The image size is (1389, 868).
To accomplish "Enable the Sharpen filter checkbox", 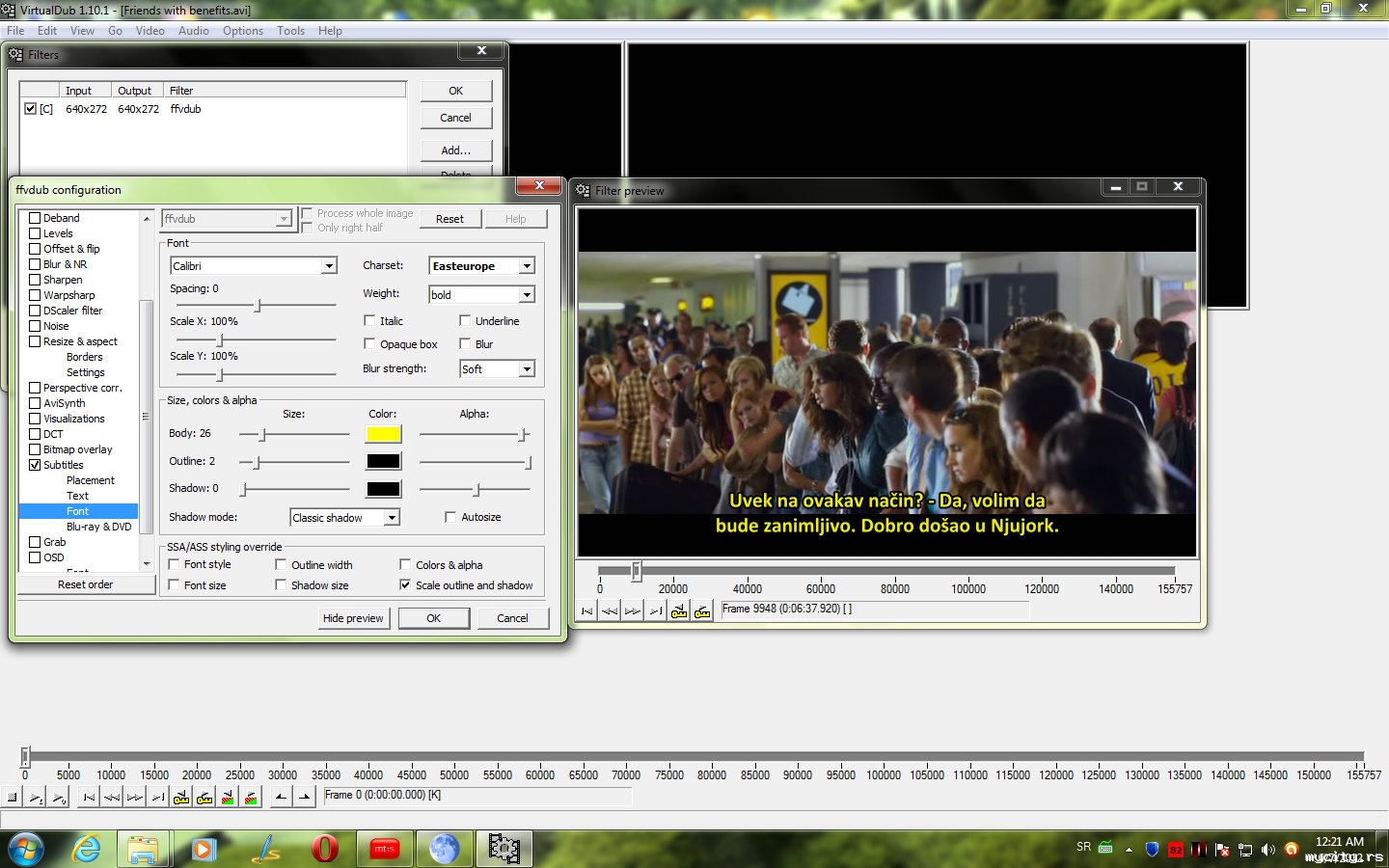I will [35, 280].
